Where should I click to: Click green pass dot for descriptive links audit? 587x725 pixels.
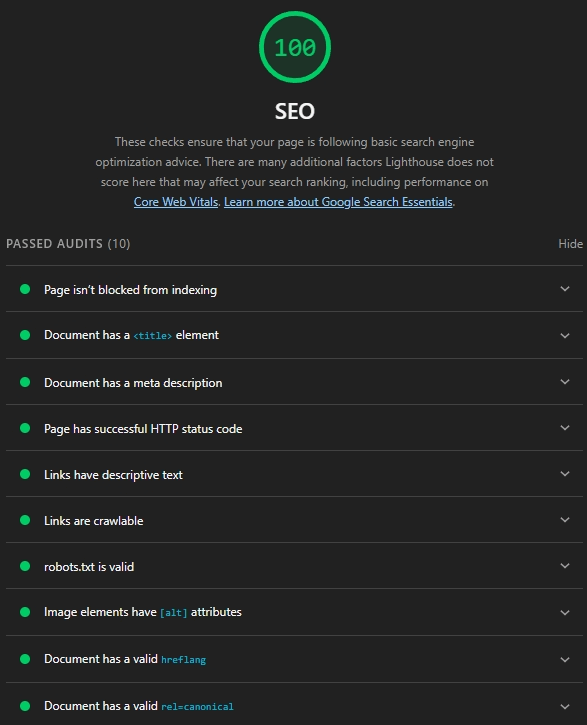[x=25, y=474]
